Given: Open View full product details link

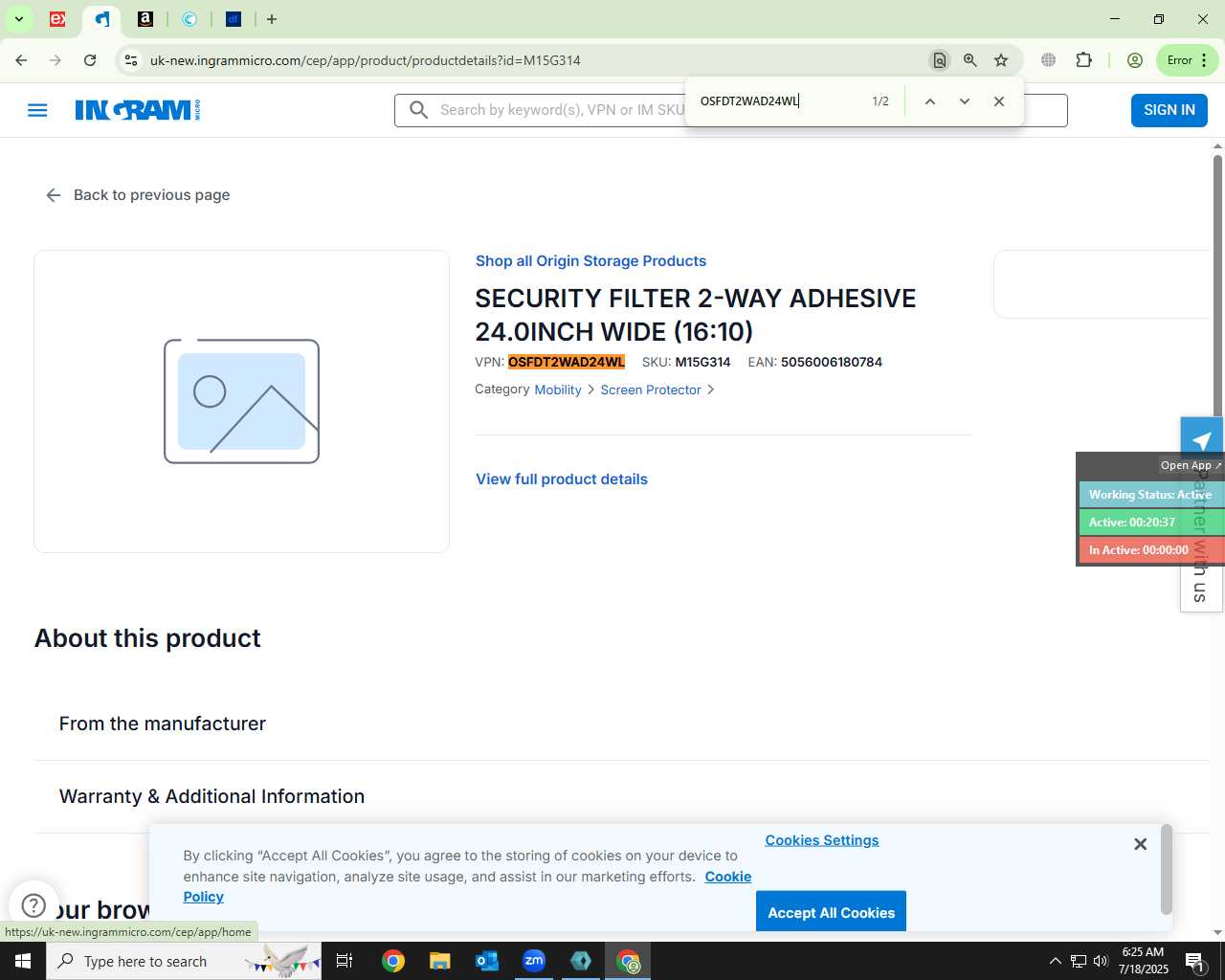Looking at the screenshot, I should tap(562, 479).
